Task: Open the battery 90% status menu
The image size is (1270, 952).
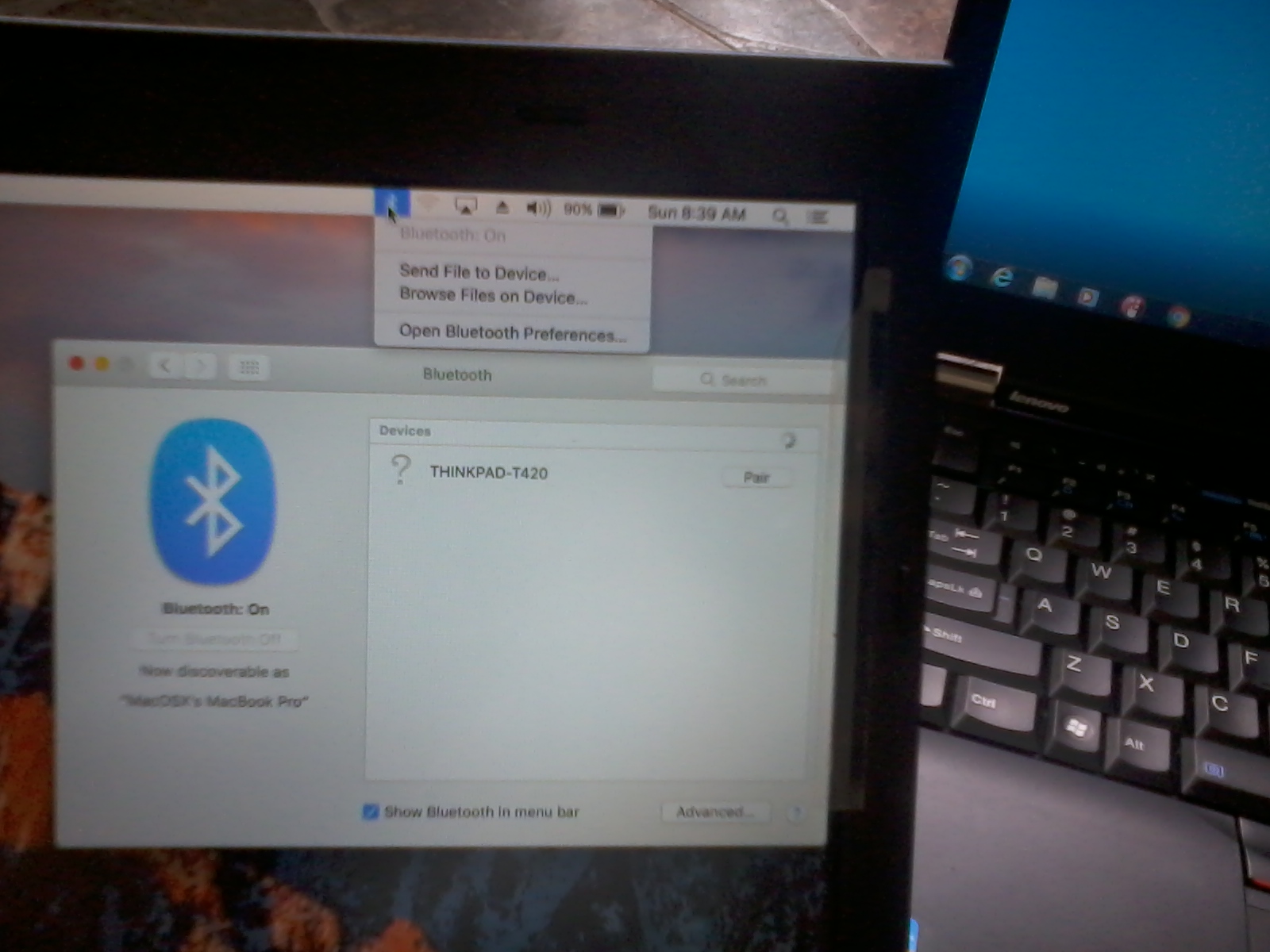Action: [x=594, y=210]
